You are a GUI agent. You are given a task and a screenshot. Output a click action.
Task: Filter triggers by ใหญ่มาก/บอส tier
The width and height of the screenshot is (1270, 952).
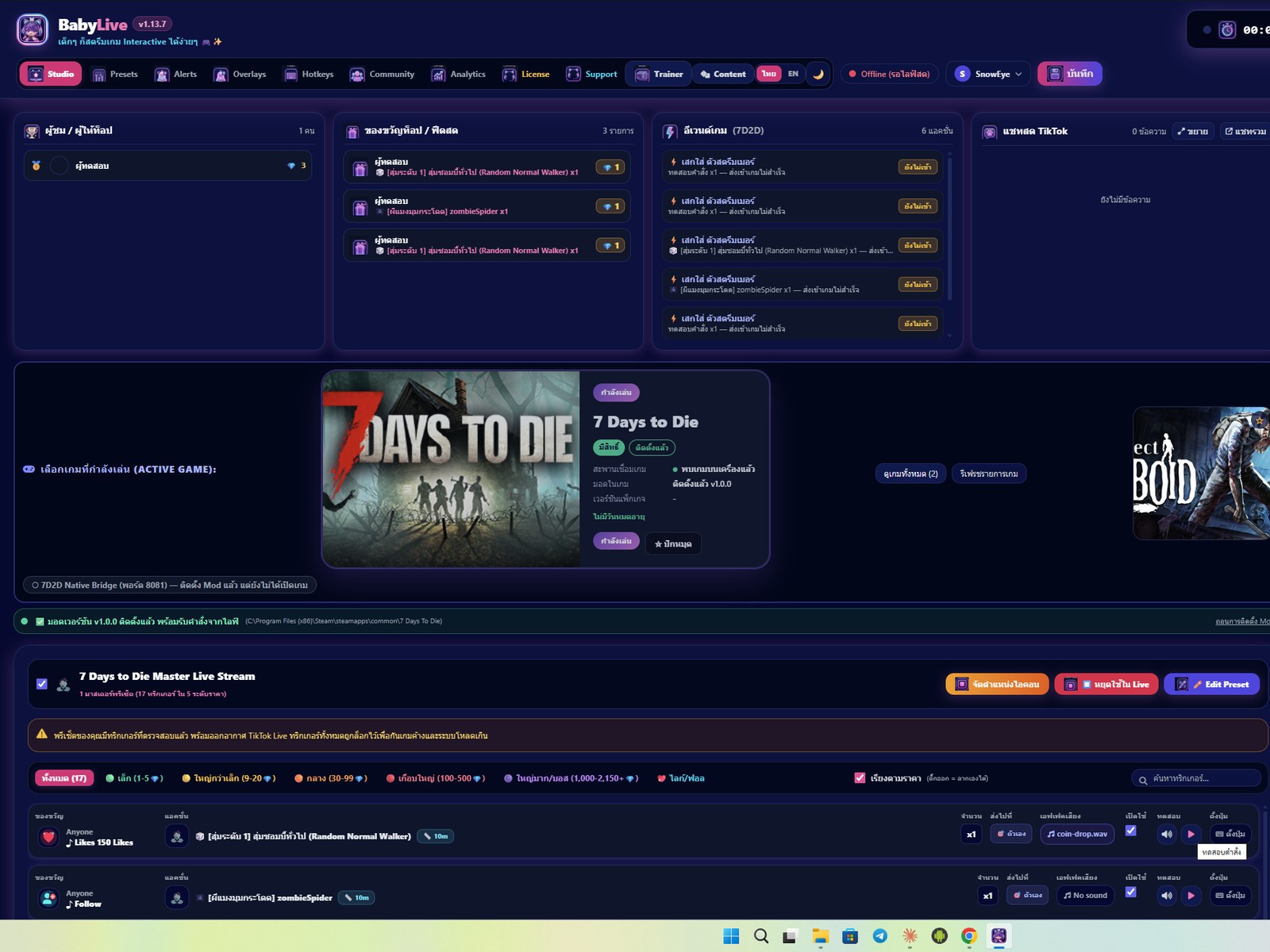(x=571, y=778)
